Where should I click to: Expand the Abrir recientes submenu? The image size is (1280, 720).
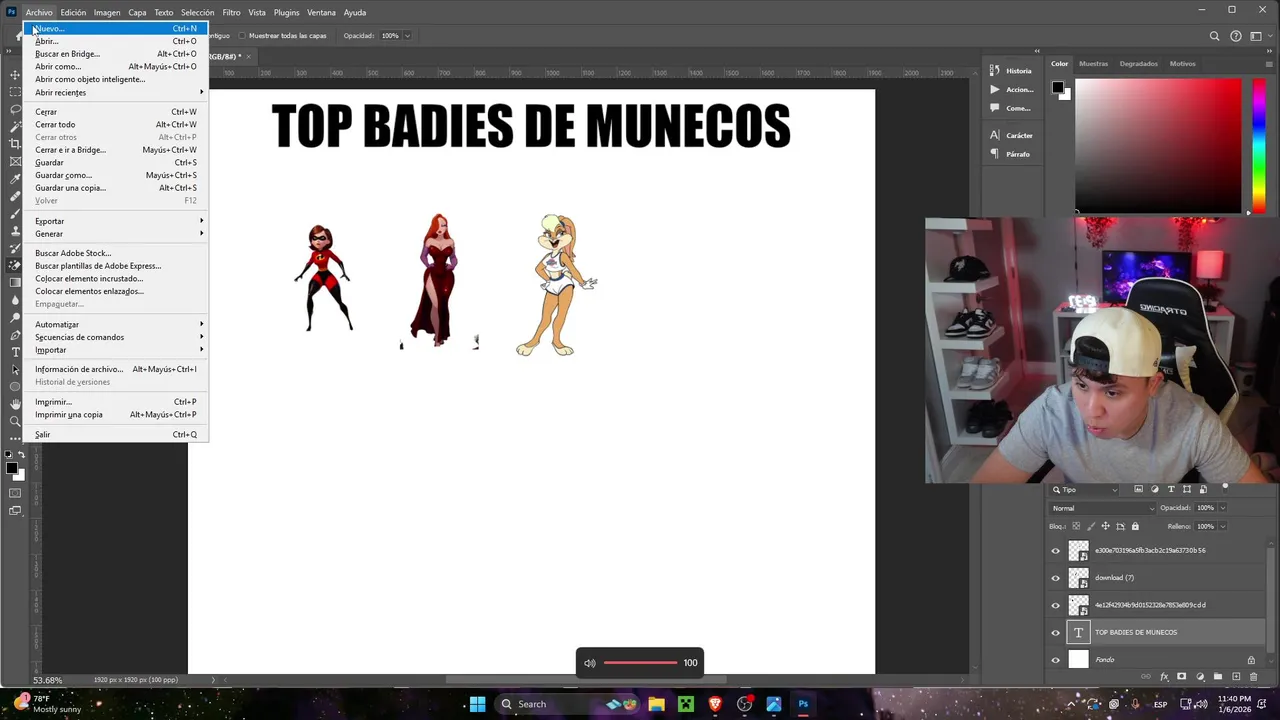(x=116, y=92)
